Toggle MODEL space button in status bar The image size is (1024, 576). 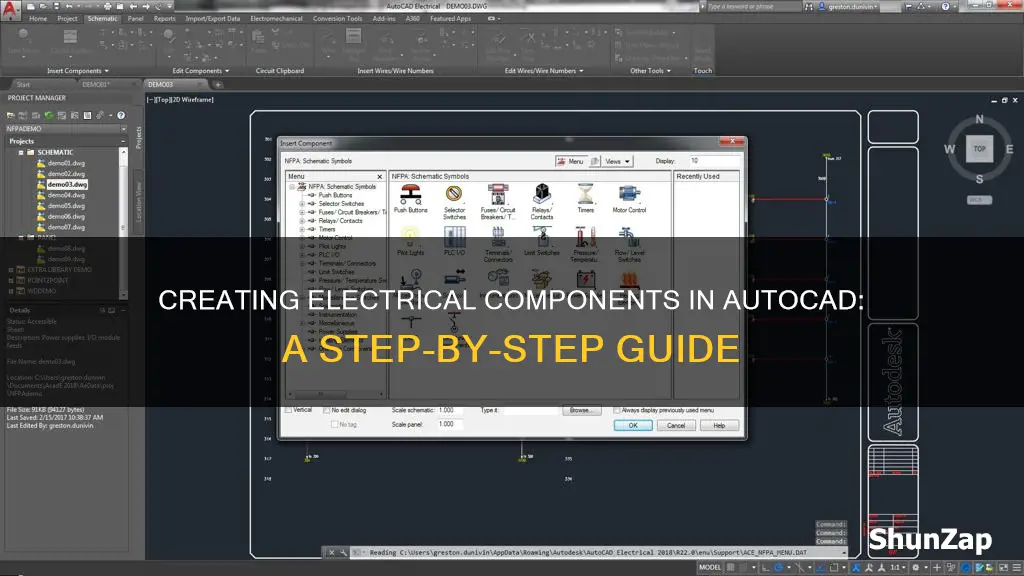[x=710, y=568]
